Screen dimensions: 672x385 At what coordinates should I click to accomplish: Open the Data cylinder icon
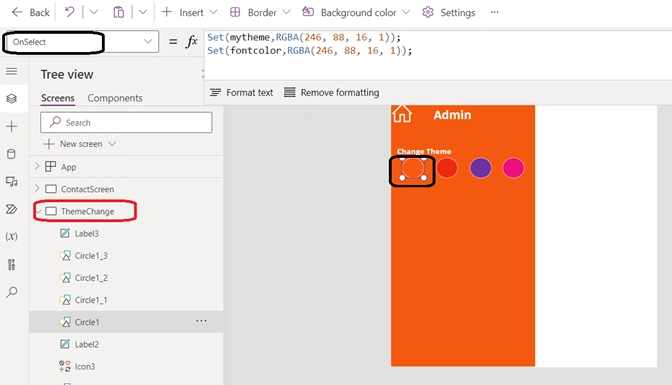point(12,154)
